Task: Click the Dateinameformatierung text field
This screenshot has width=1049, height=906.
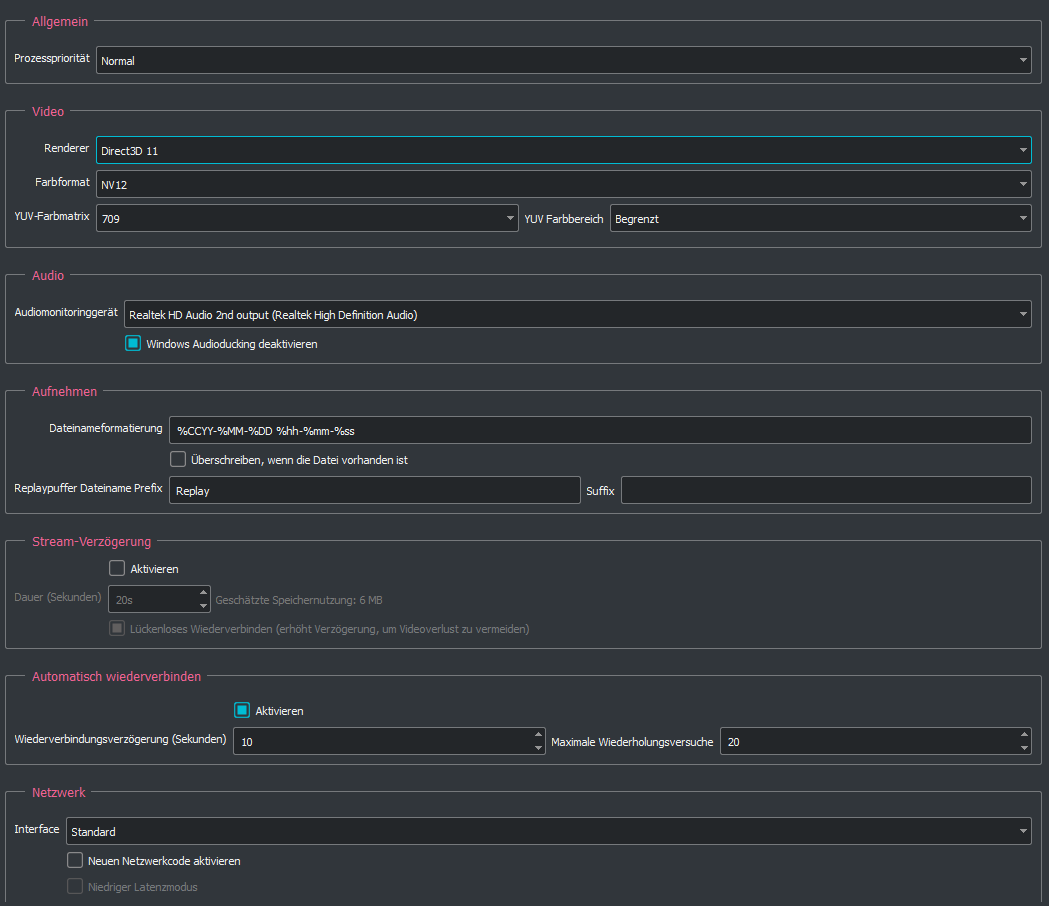Action: click(x=600, y=430)
